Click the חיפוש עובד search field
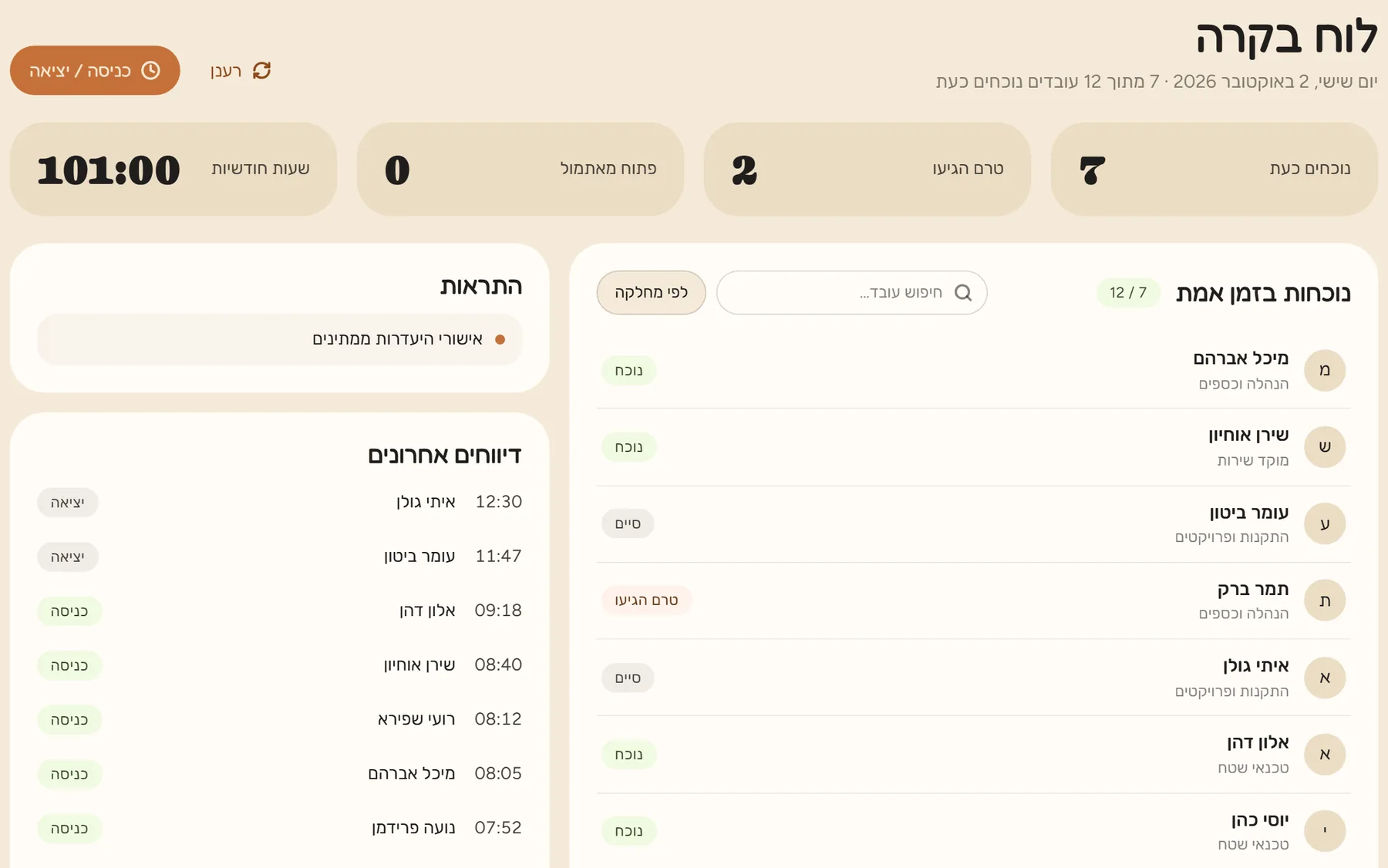Viewport: 1388px width, 868px height. 851,292
